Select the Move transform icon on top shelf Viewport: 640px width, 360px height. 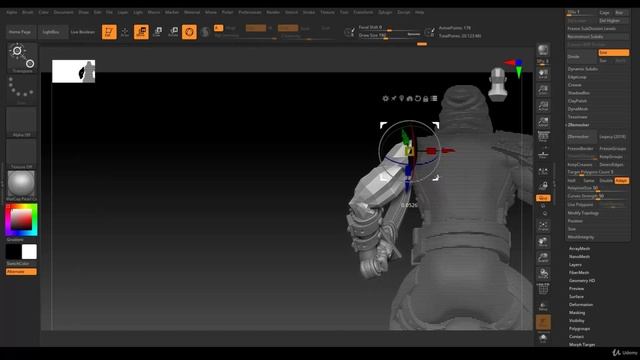141,32
